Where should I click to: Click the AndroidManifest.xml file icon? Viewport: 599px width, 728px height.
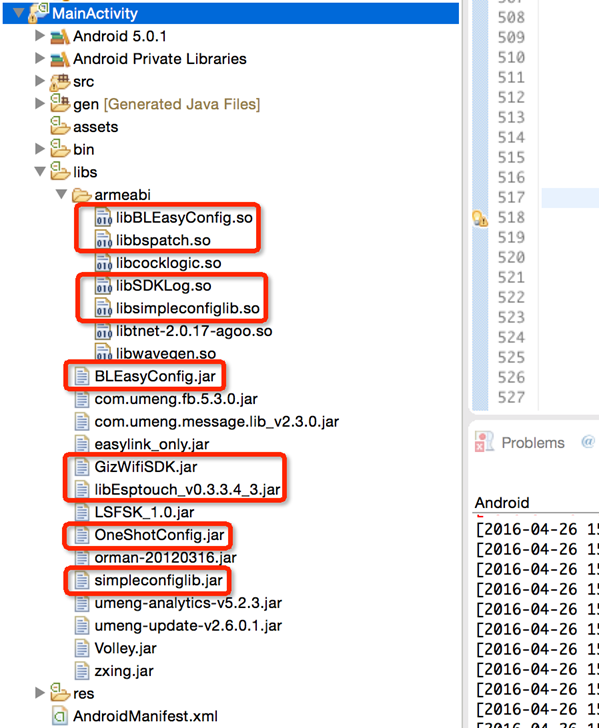[x=60, y=716]
